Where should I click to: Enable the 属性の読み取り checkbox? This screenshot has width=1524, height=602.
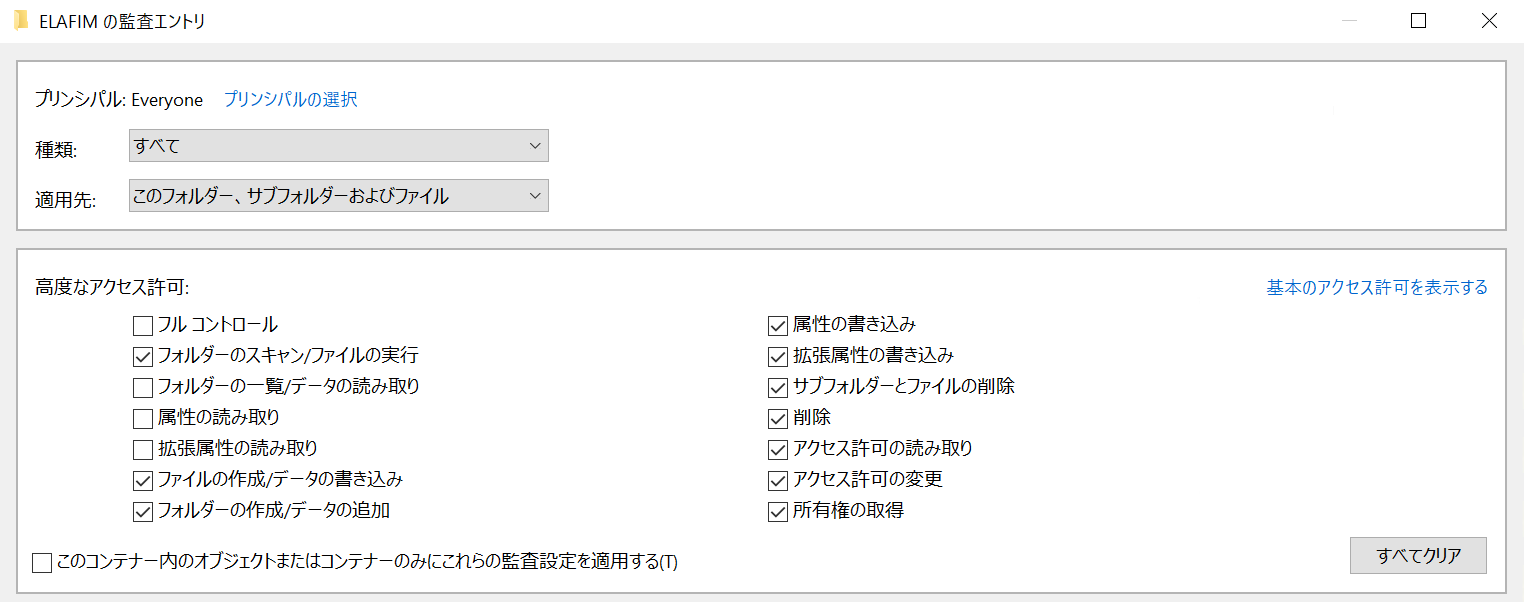142,418
